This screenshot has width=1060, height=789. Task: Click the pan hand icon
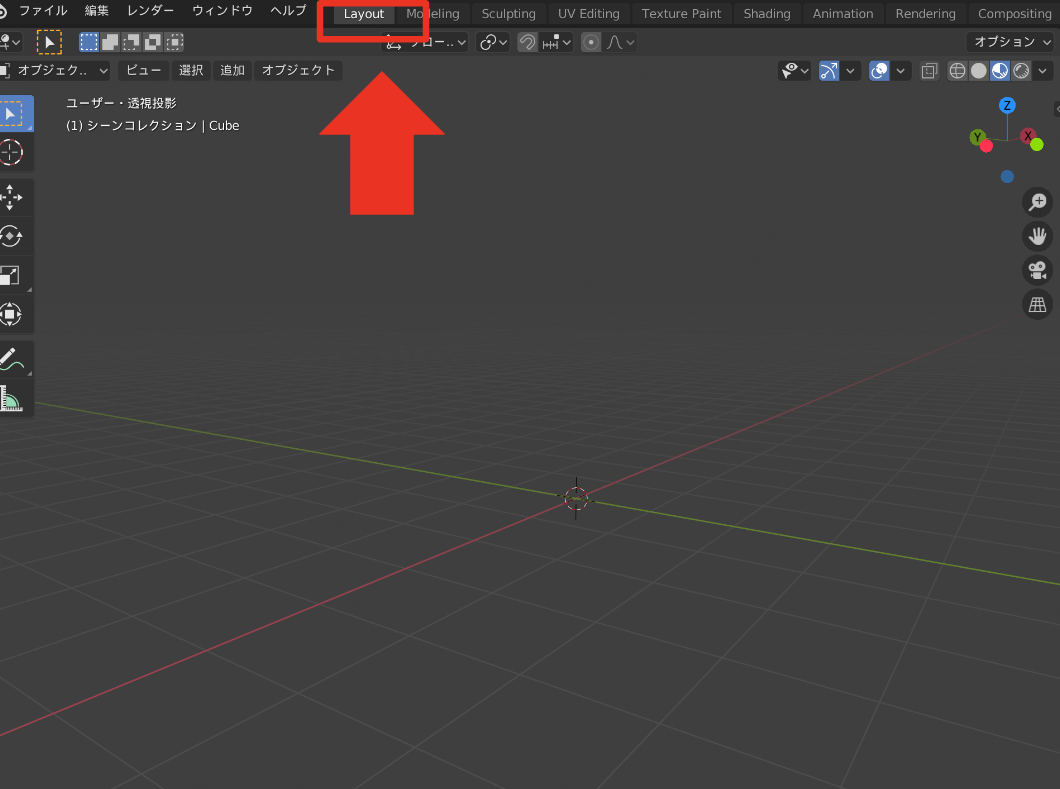[1037, 236]
